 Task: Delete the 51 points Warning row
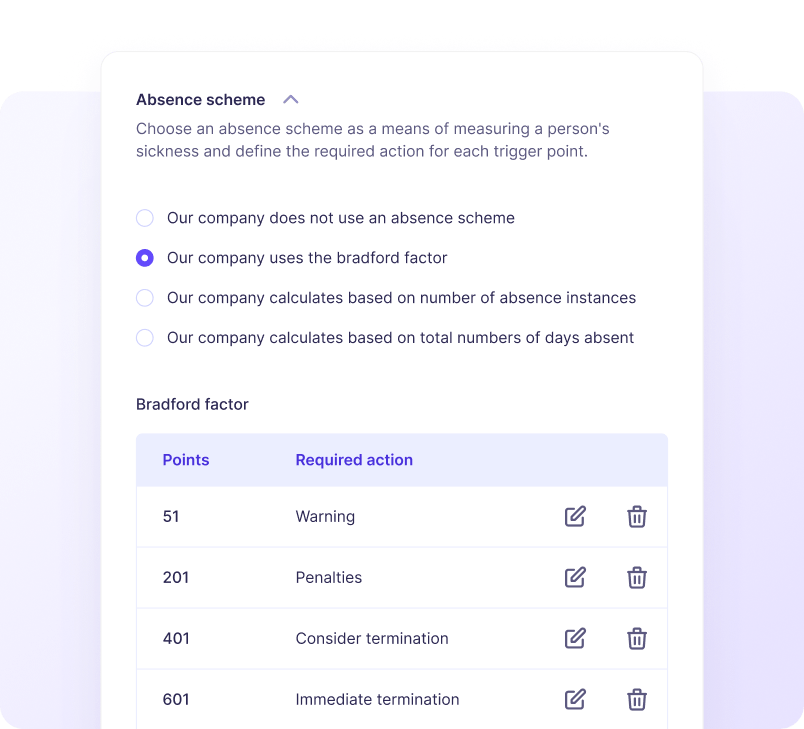click(x=637, y=517)
